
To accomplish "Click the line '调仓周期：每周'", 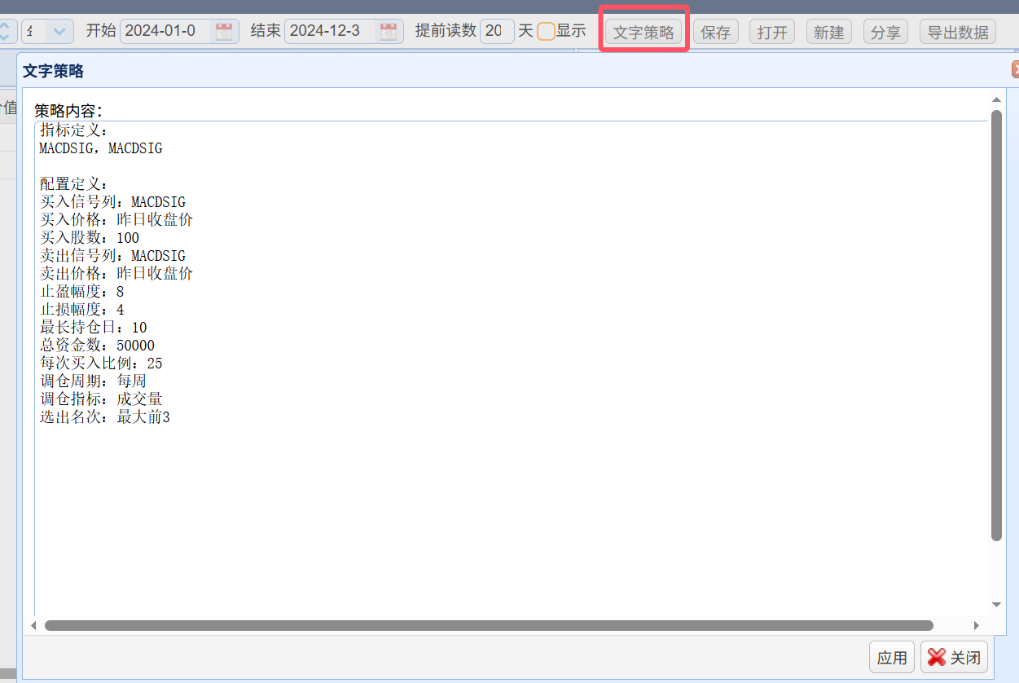I will pos(93,381).
